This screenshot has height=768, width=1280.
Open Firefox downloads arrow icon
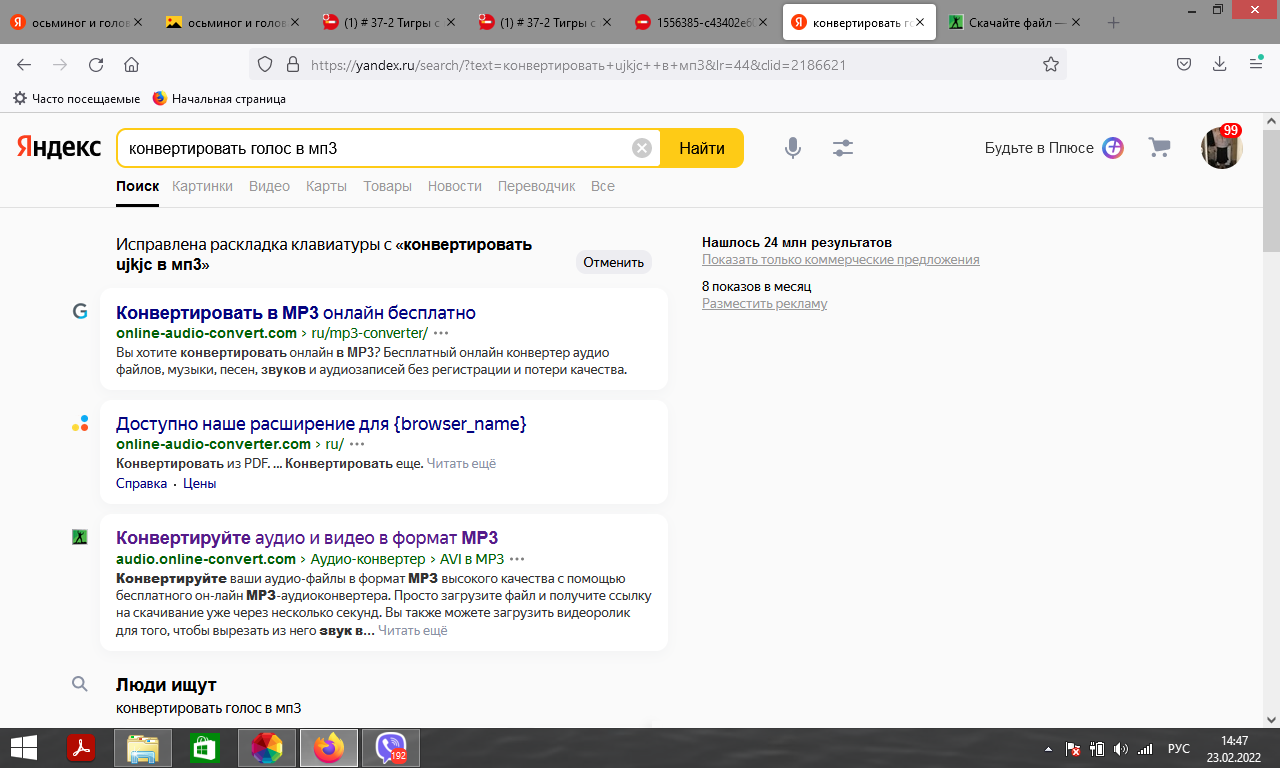(x=1219, y=64)
